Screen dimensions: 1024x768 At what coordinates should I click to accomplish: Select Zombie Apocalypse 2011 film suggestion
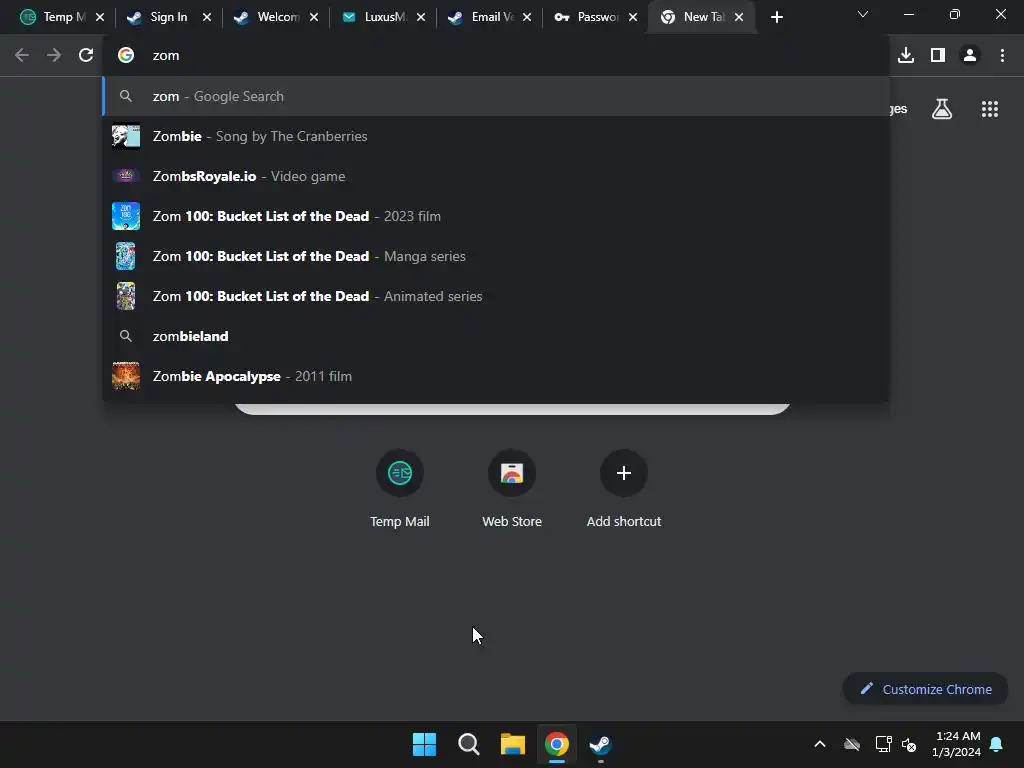pyautogui.click(x=496, y=376)
